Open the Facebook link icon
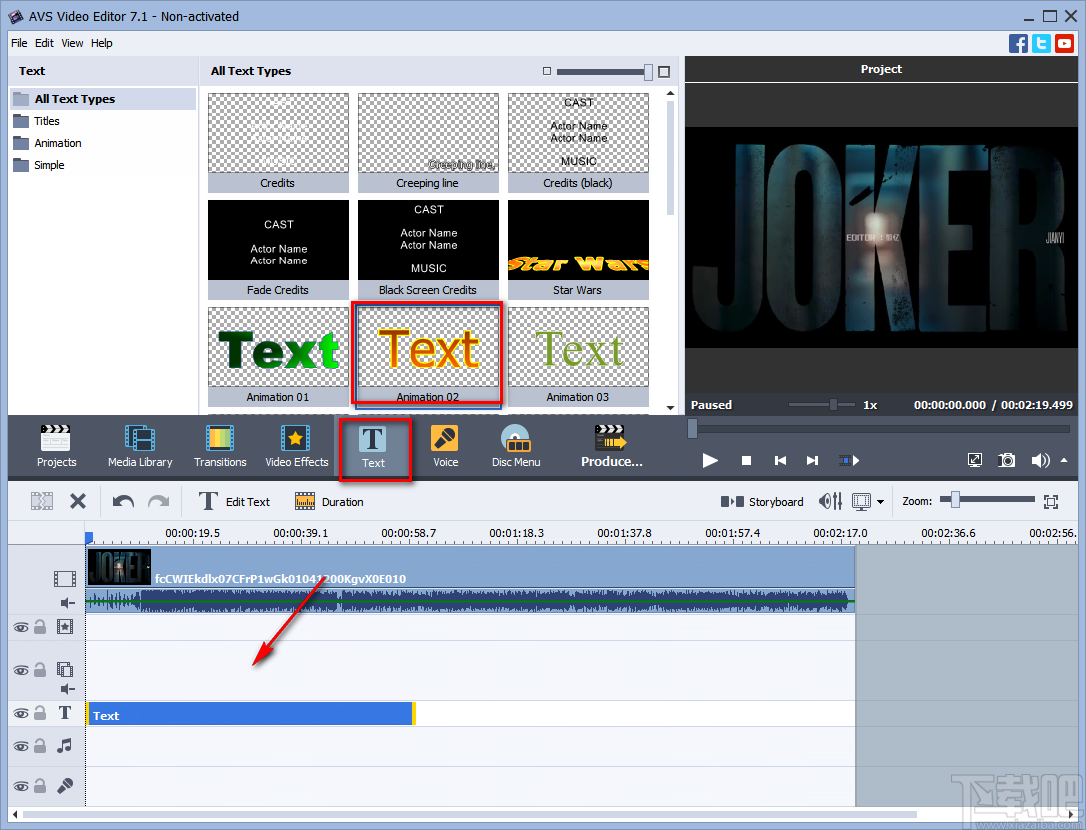Viewport: 1086px width, 830px height. click(1018, 43)
